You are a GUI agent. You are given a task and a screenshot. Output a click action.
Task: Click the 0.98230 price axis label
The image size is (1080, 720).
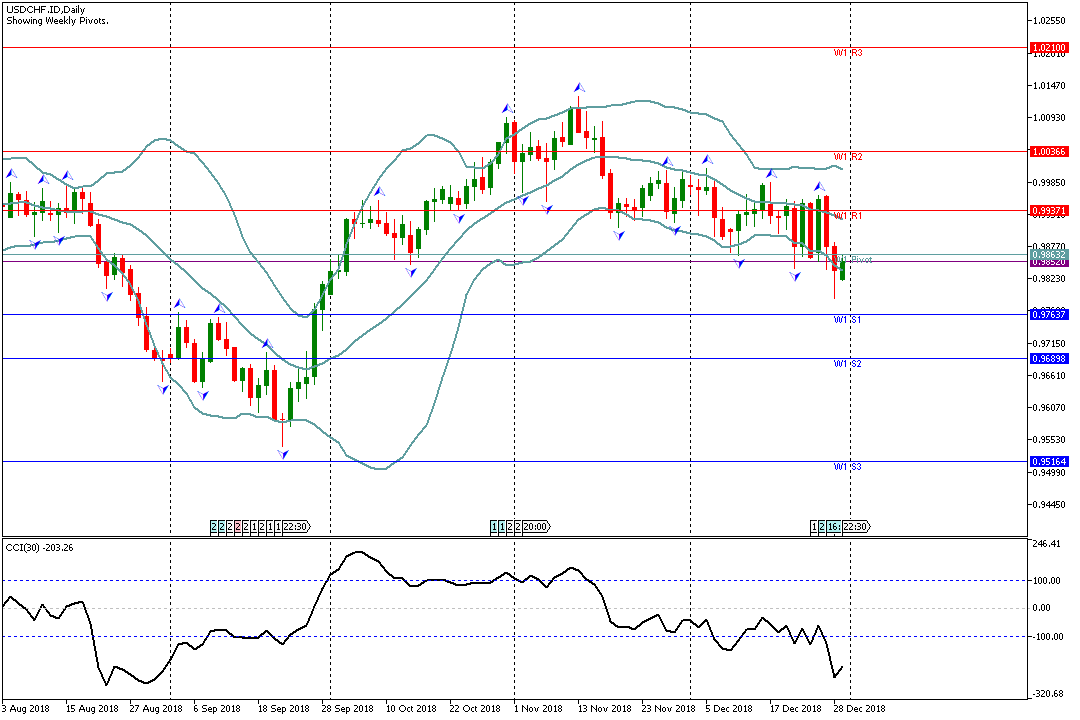point(1049,279)
